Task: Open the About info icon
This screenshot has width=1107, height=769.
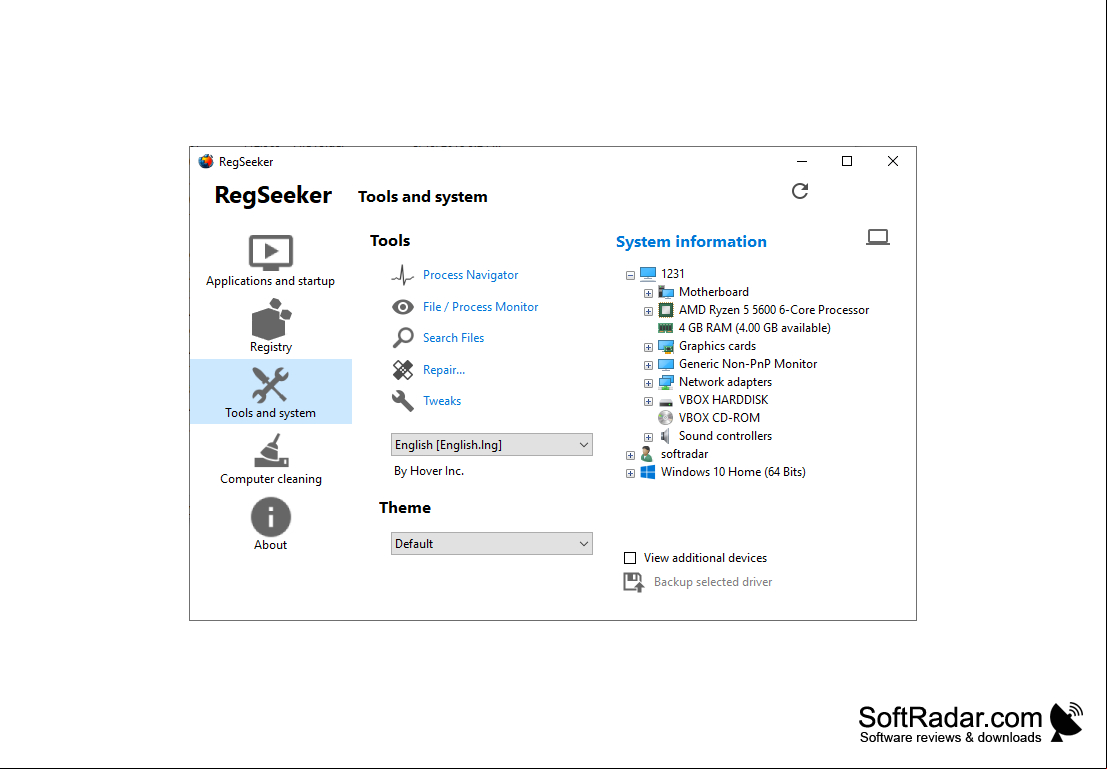Action: pos(270,517)
